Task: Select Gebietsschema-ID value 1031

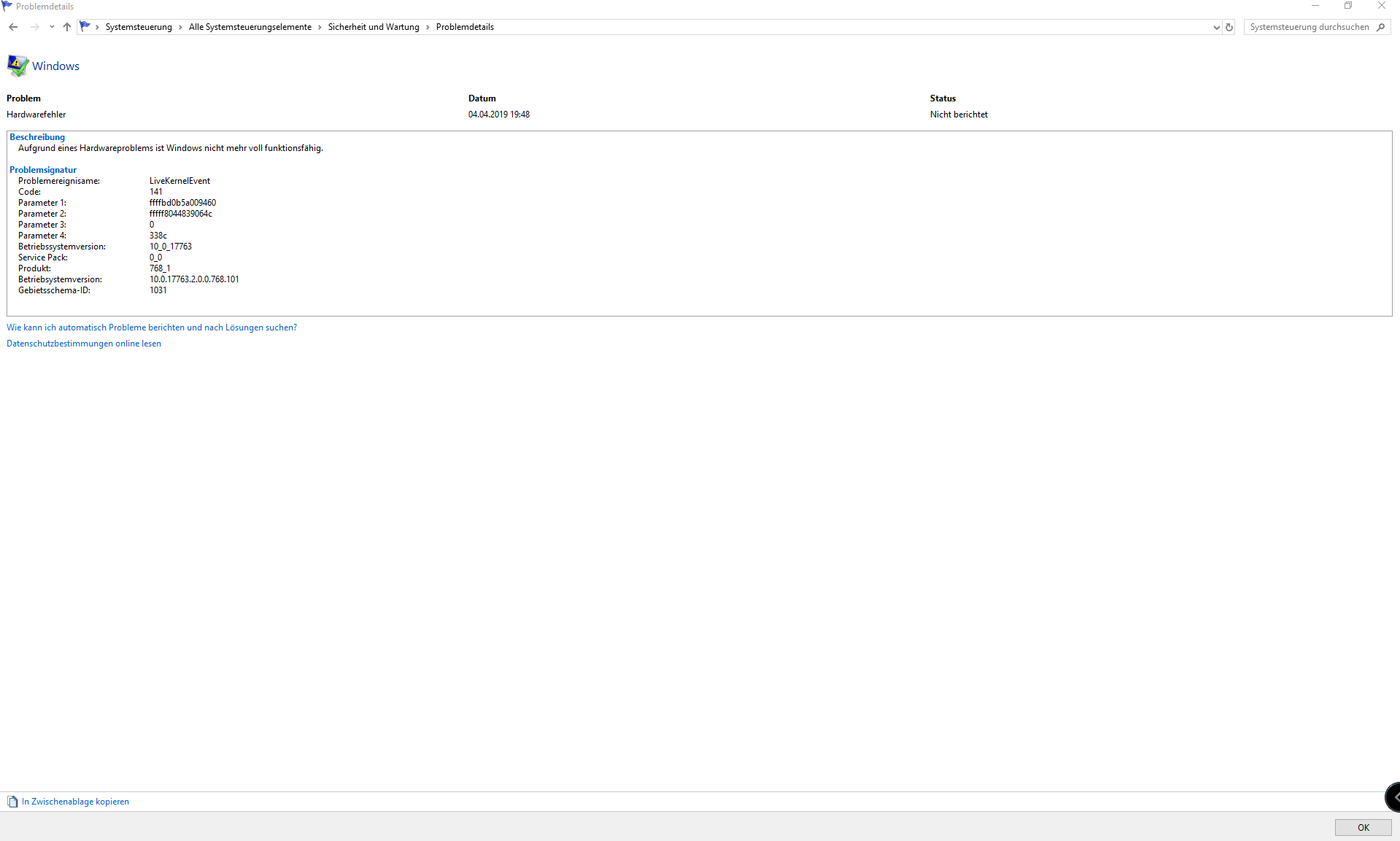Action: point(158,290)
